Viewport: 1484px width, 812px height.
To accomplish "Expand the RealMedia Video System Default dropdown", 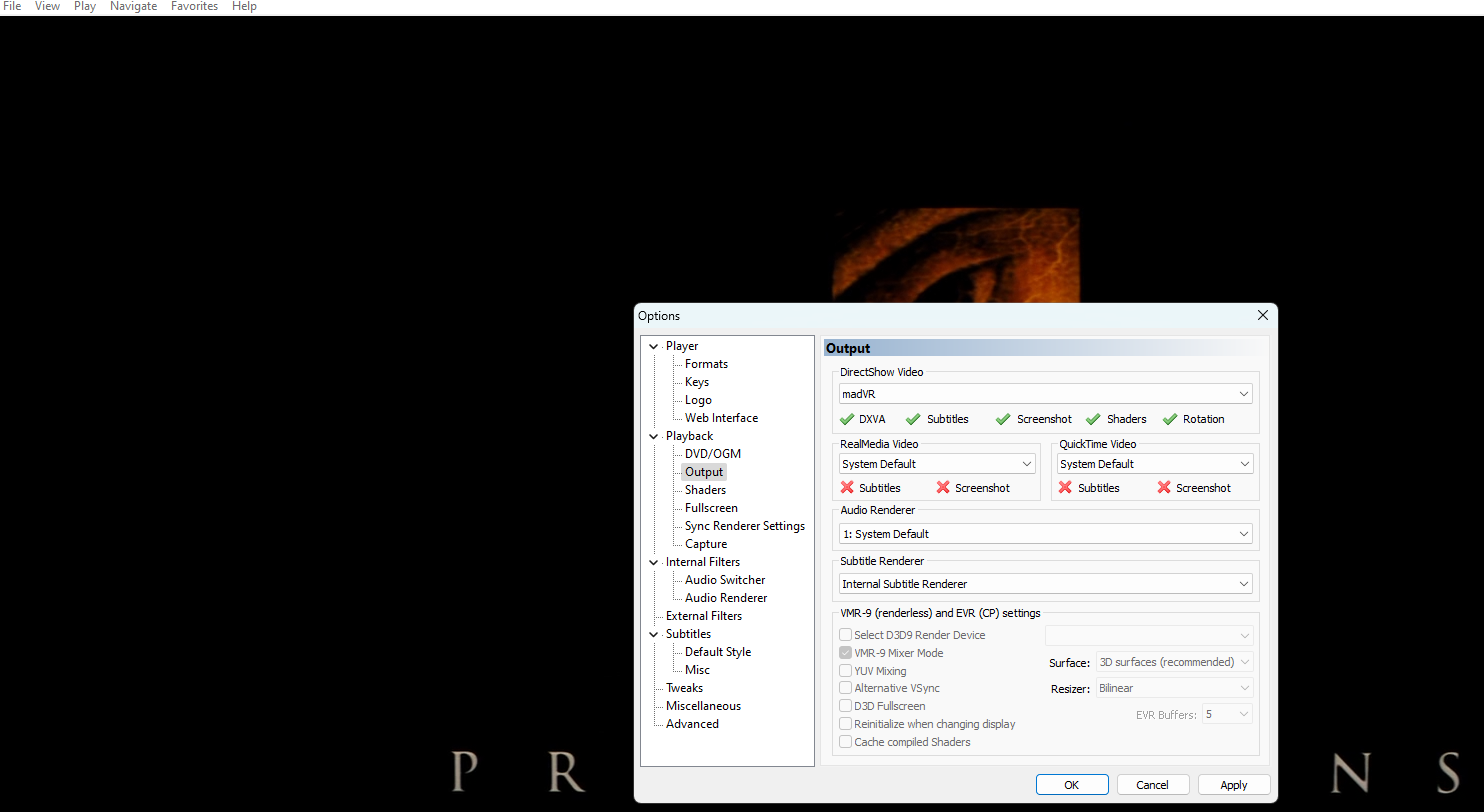I will 937,464.
